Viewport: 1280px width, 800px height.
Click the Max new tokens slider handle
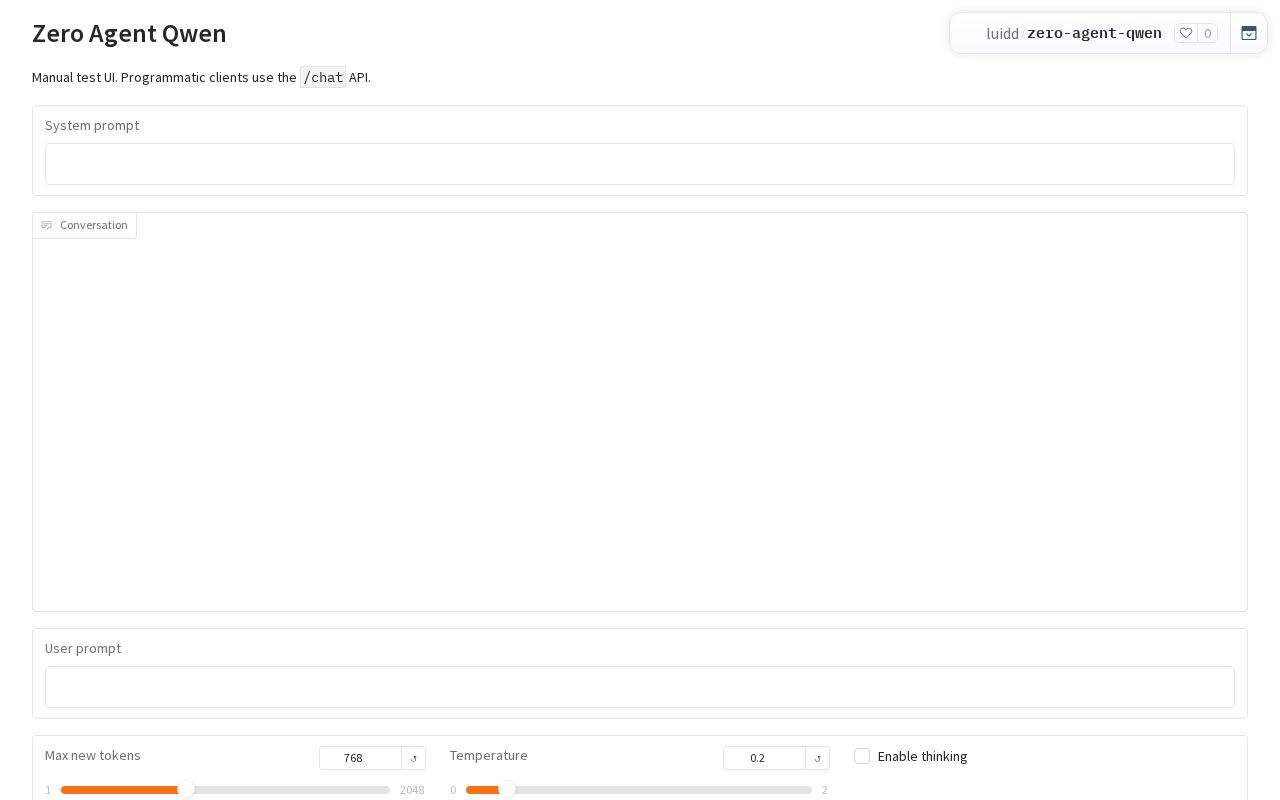click(x=186, y=790)
